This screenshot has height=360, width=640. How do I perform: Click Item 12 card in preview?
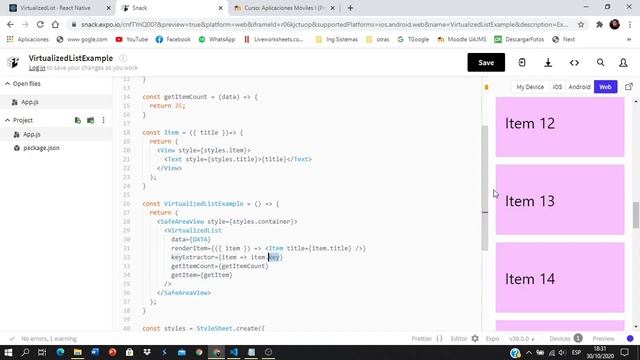point(560,127)
